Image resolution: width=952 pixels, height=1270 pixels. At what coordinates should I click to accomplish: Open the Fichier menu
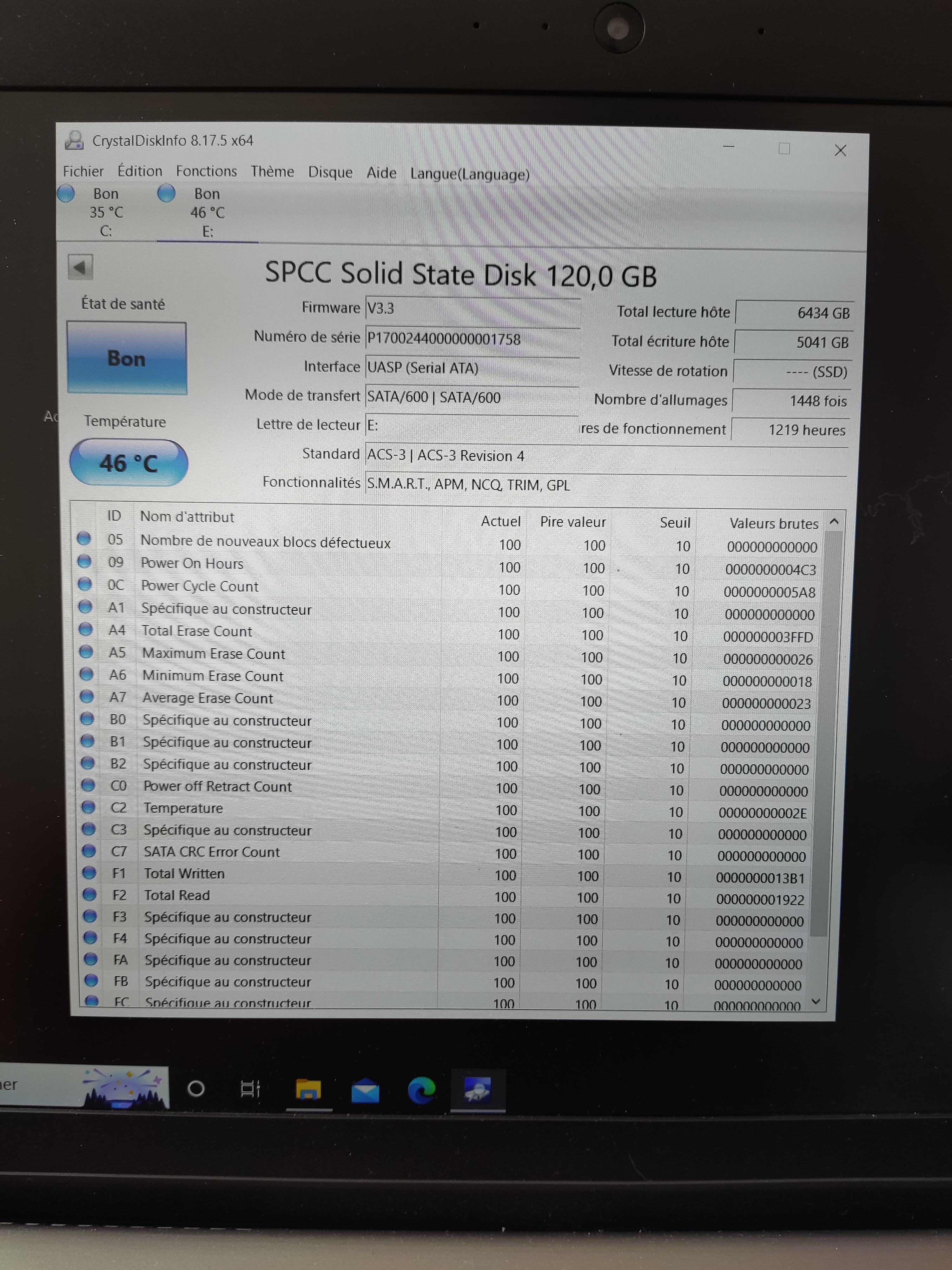[x=83, y=171]
